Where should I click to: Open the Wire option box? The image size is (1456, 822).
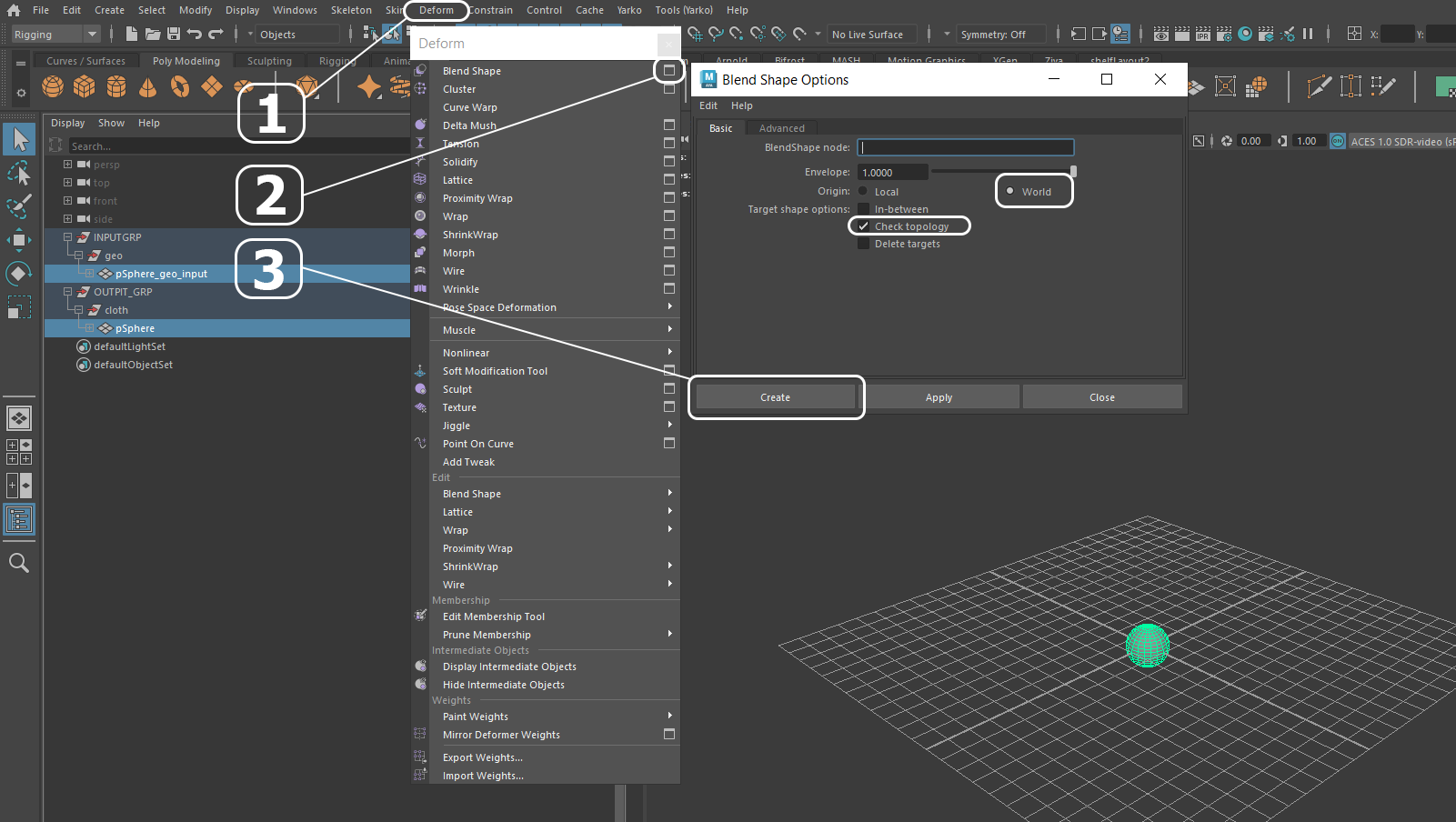click(x=669, y=270)
